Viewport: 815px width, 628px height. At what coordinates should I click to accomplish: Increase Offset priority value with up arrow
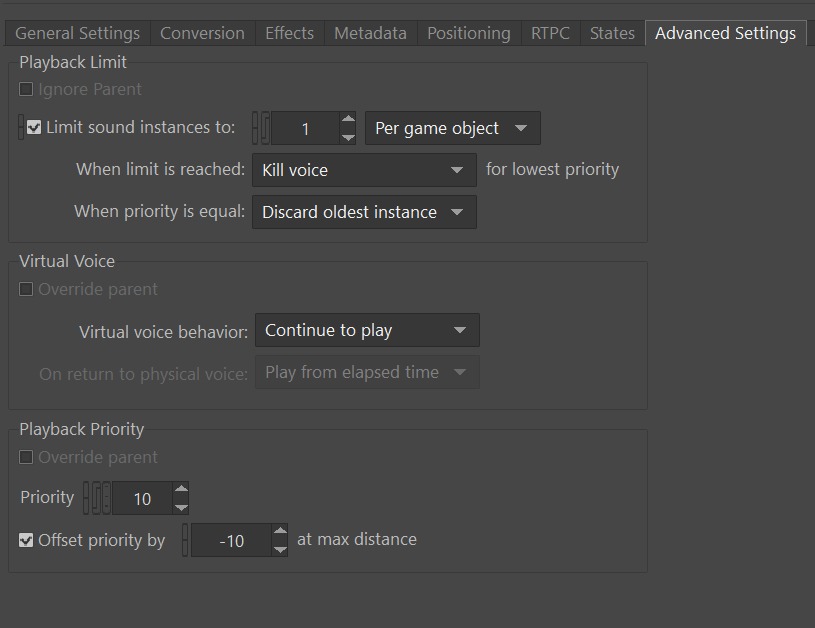280,531
